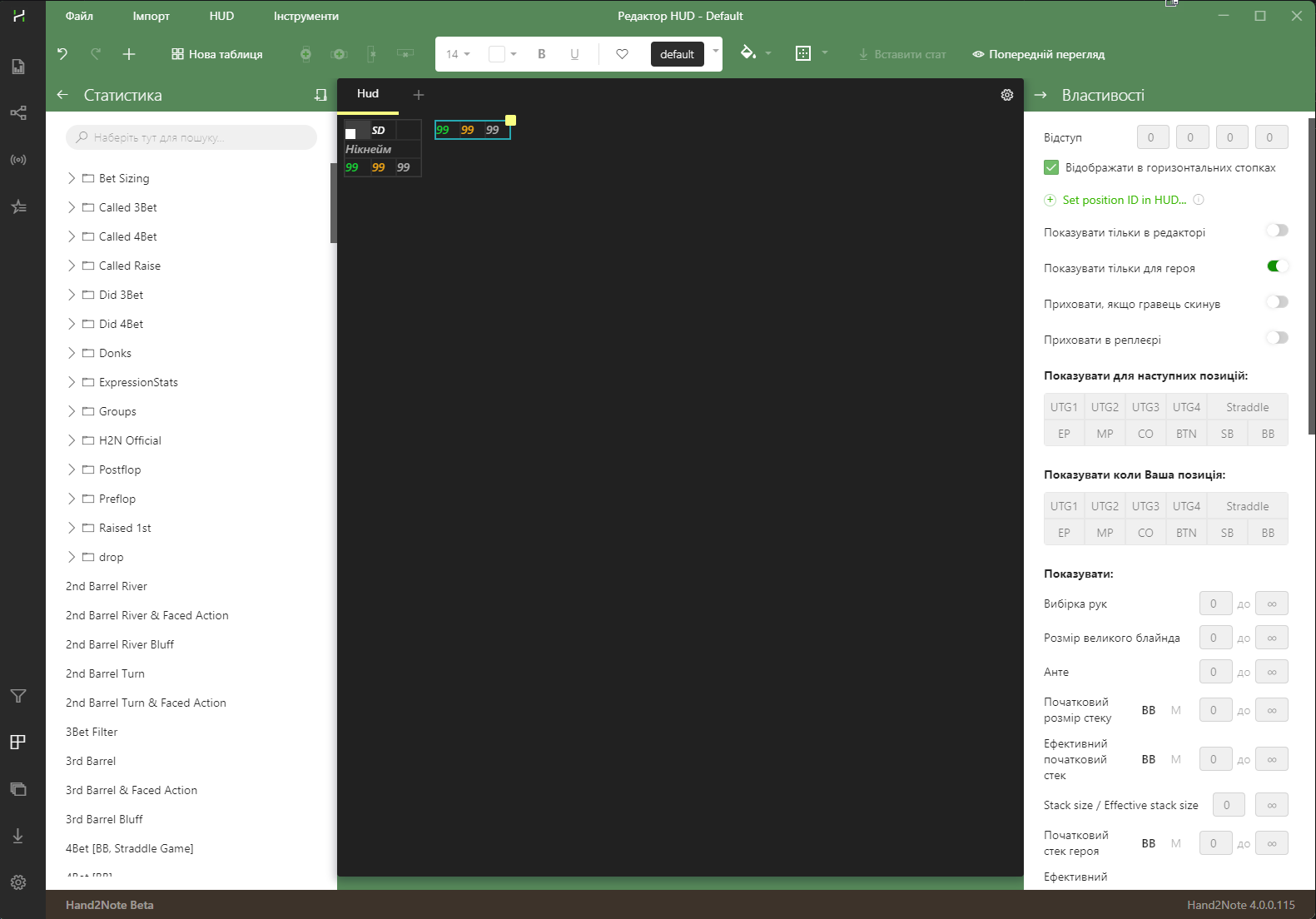Select the Hud tab
The height and width of the screenshot is (919, 1316).
pos(368,94)
